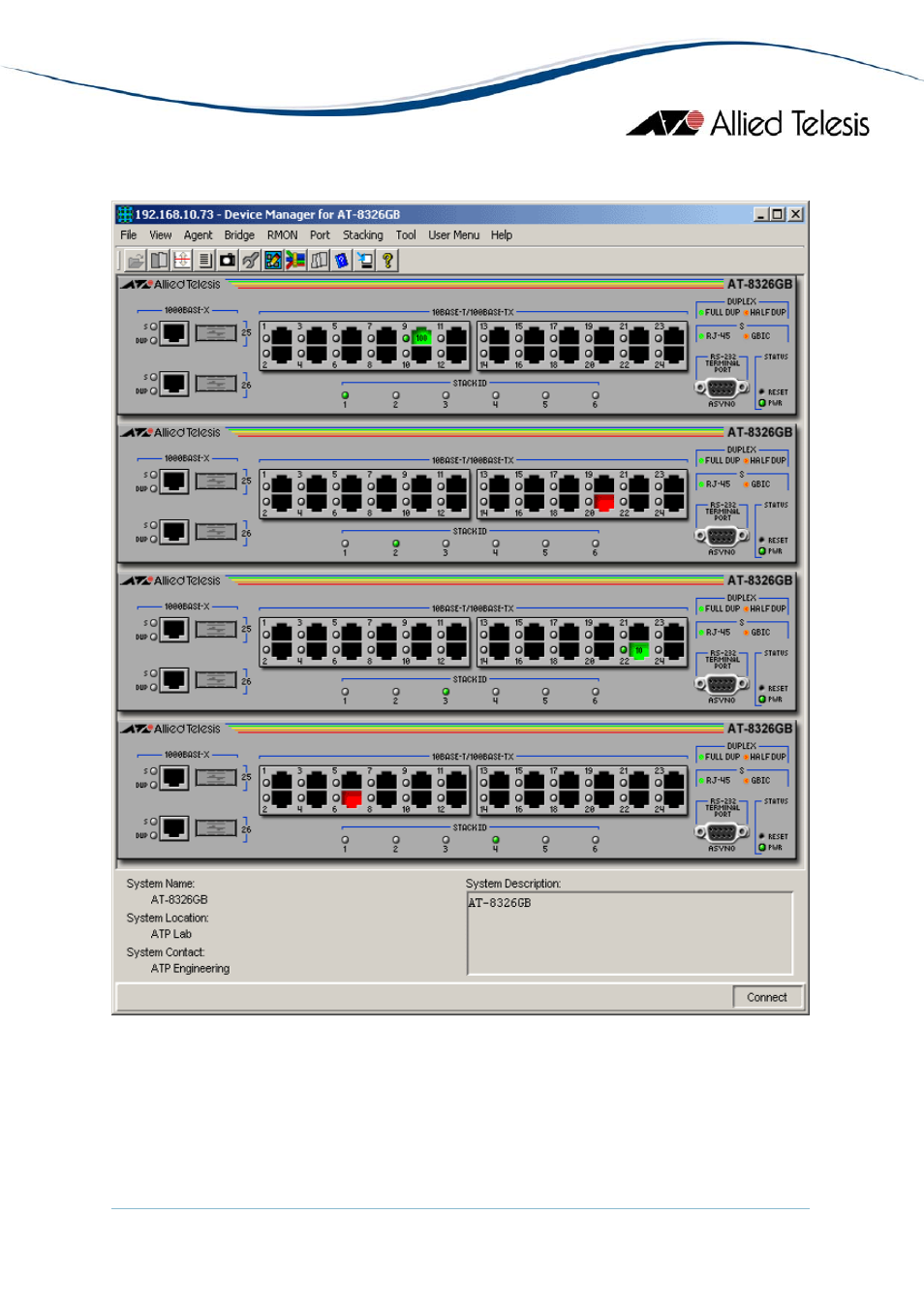Open the File menu
This screenshot has height=1308, width=924.
pos(129,235)
